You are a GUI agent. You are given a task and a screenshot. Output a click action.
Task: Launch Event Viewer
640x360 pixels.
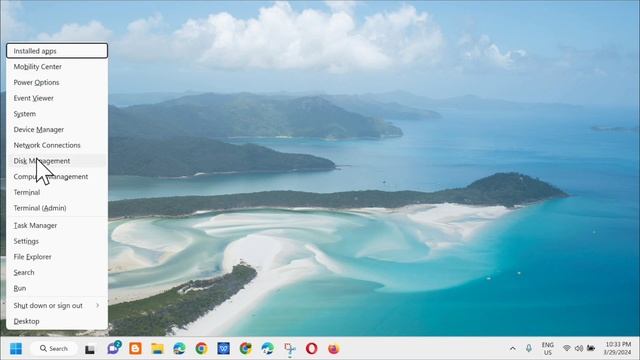click(x=57, y=98)
